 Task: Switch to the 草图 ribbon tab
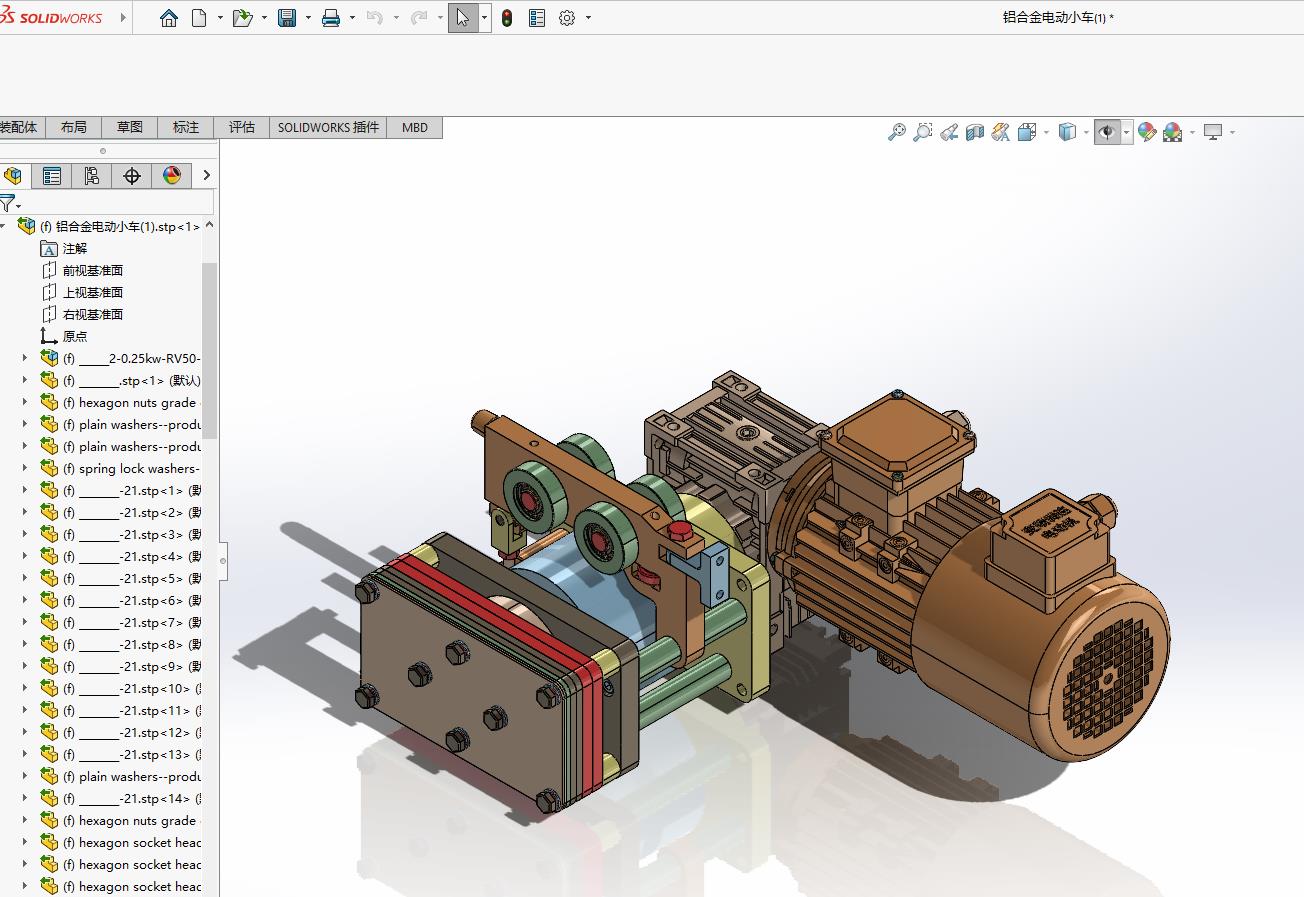(x=130, y=127)
